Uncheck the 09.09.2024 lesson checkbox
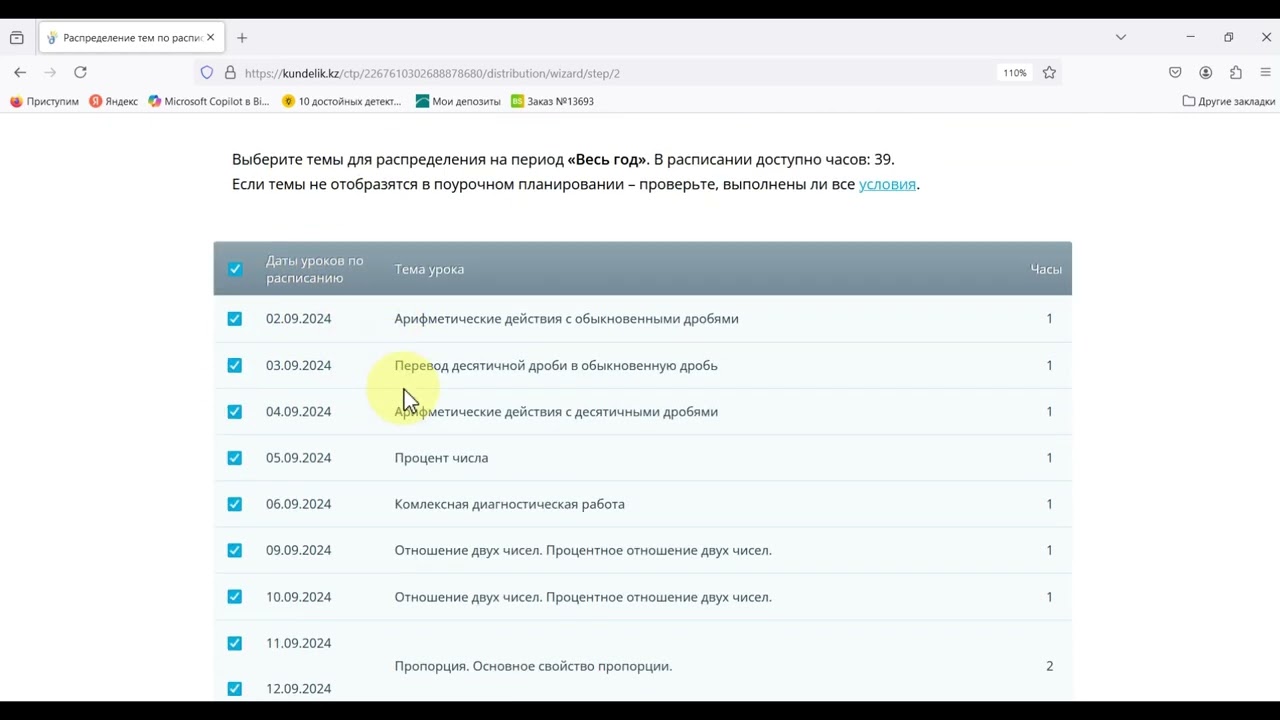 coord(235,550)
